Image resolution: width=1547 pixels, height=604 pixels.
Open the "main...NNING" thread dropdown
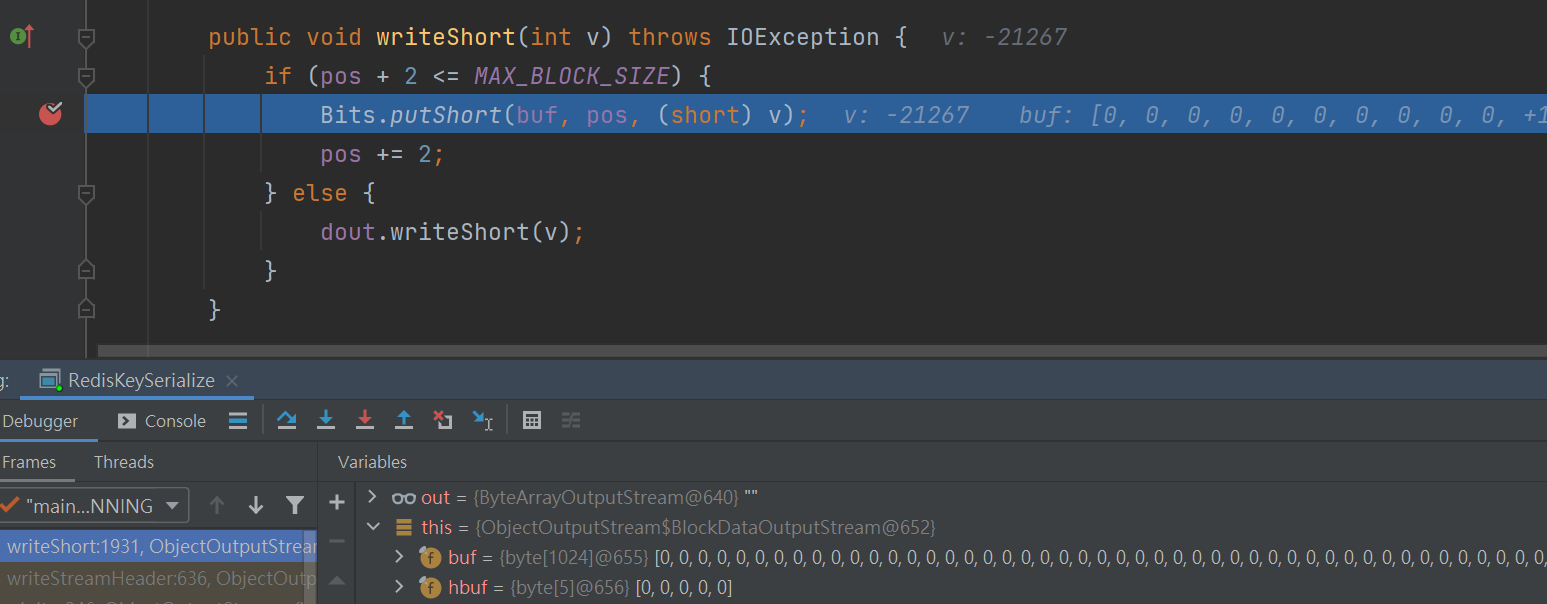point(94,505)
